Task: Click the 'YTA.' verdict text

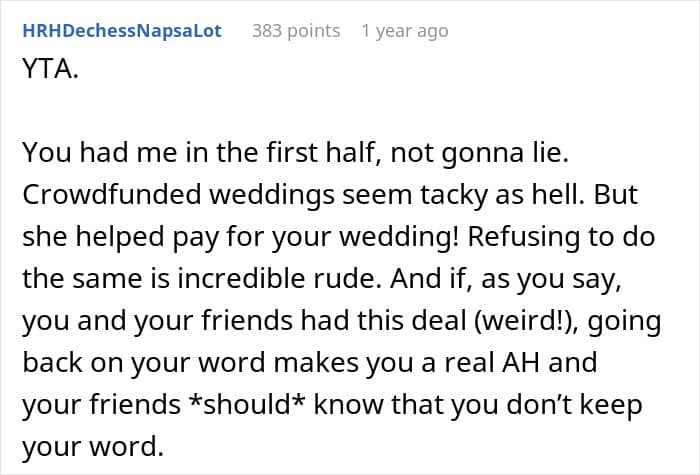Action: (x=50, y=69)
